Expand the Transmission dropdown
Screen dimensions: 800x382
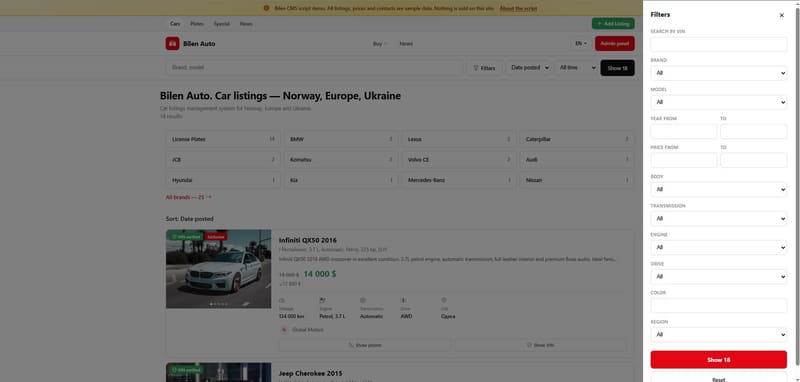click(718, 218)
